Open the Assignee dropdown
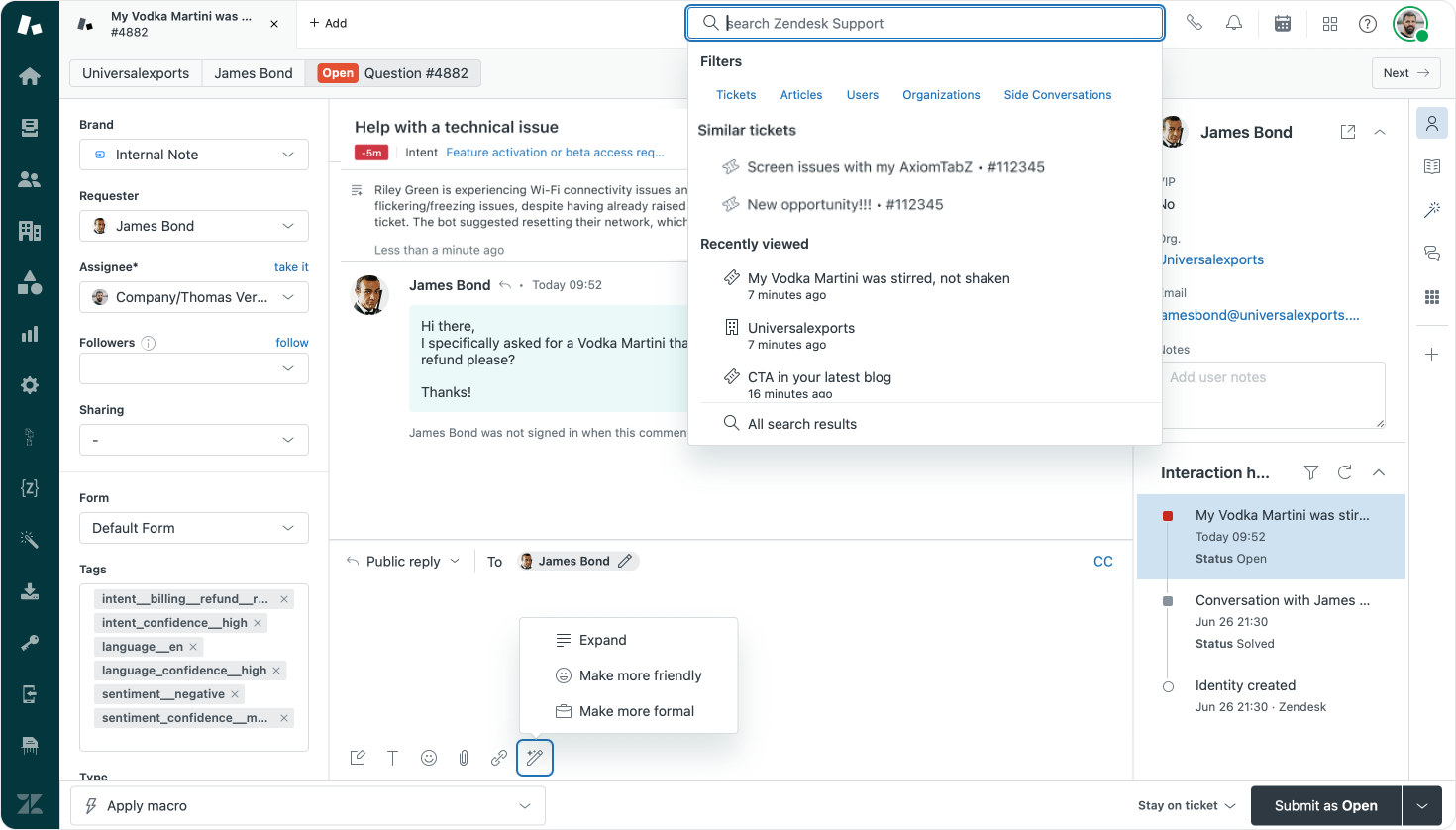This screenshot has height=830, width=1456. coord(194,297)
